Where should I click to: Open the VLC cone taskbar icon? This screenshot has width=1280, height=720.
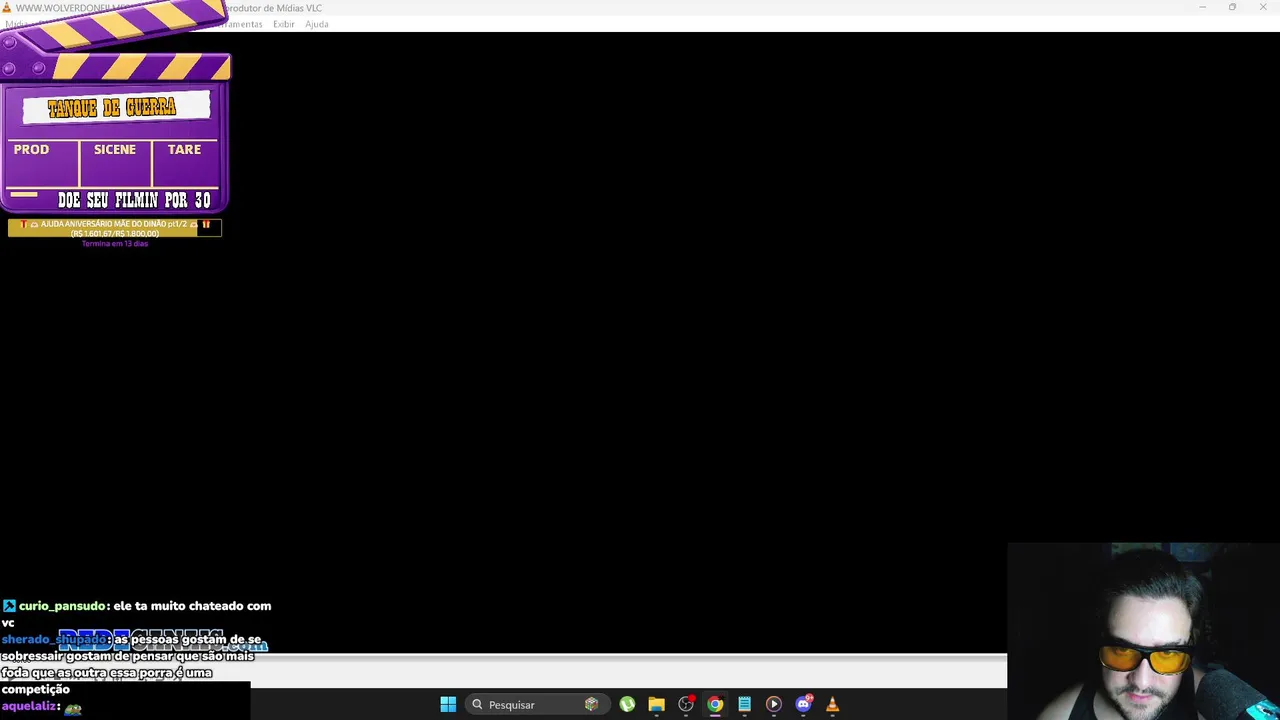pos(832,705)
